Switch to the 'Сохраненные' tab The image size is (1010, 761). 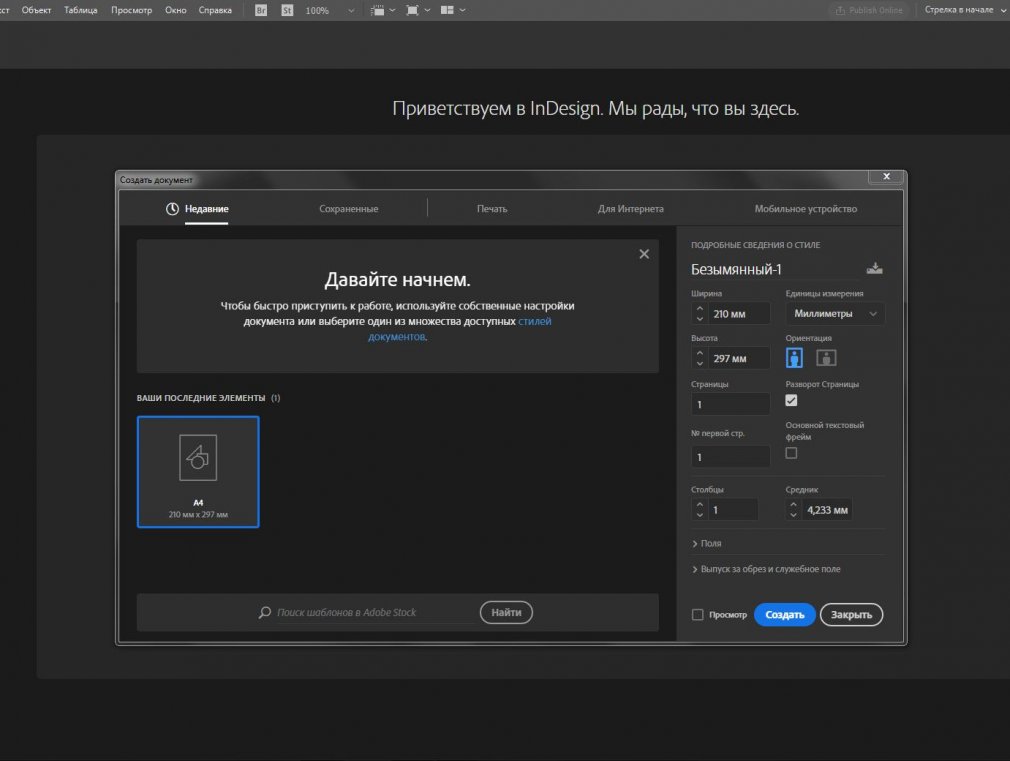(x=348, y=209)
